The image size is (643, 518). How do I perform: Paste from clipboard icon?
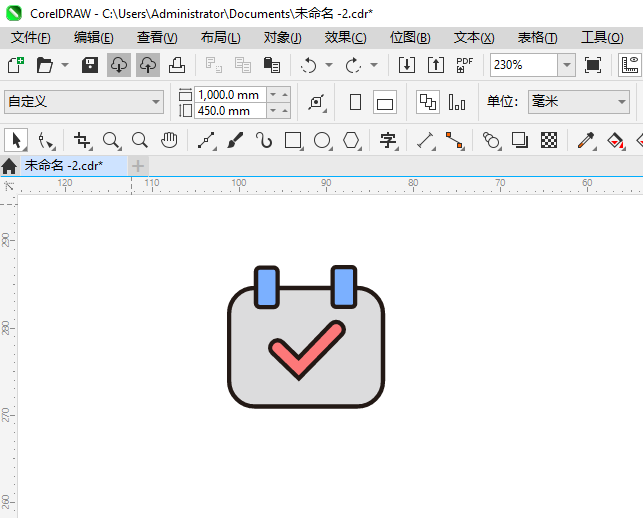271,65
